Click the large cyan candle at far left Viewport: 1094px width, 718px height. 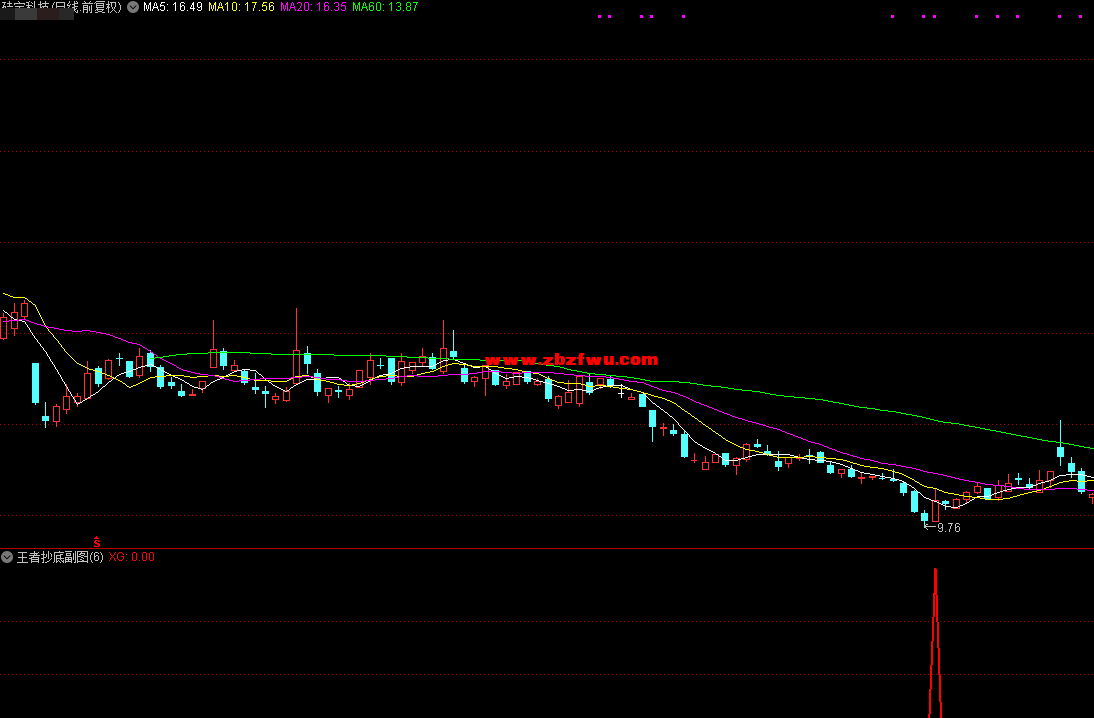coord(35,383)
